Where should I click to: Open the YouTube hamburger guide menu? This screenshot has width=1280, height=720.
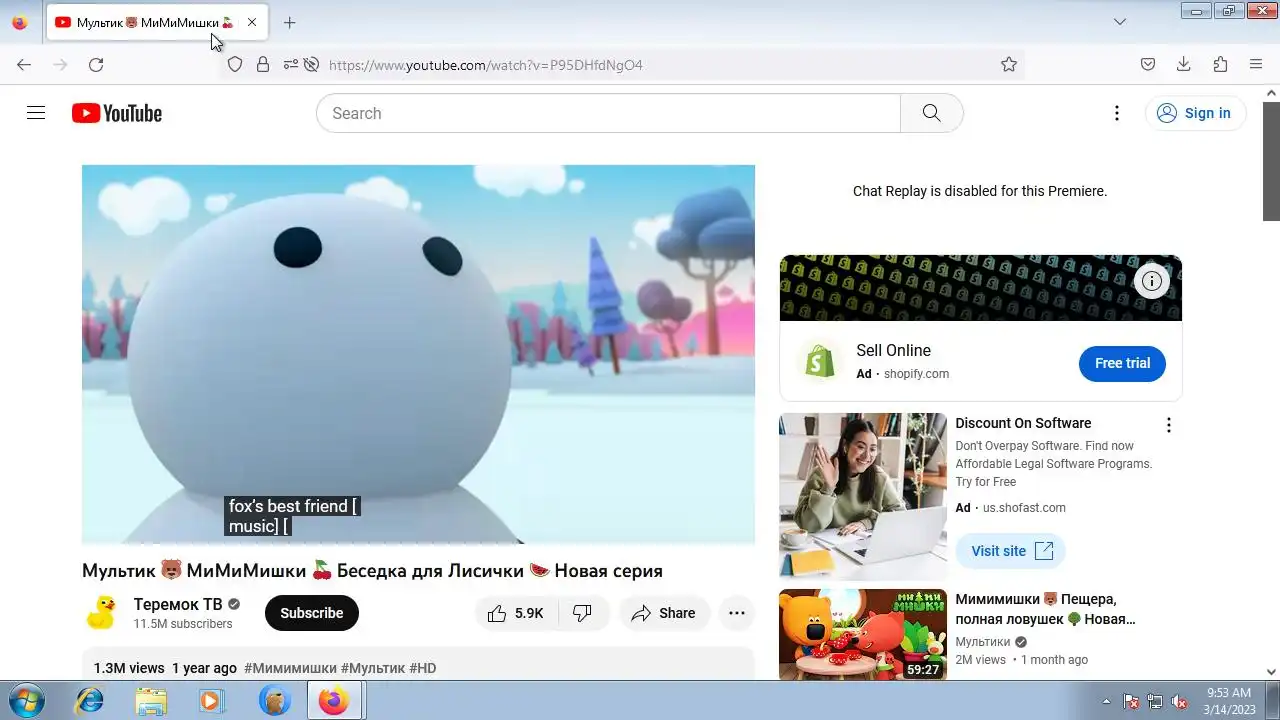[36, 113]
